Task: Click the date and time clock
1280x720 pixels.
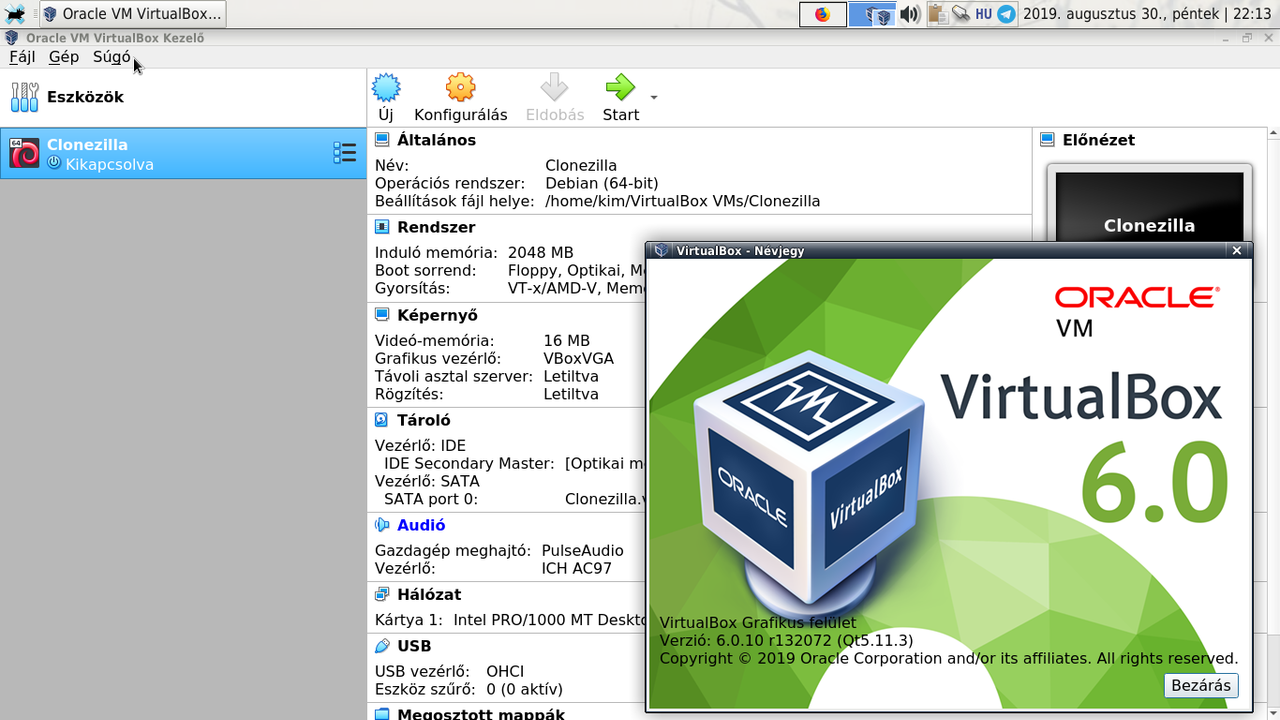Action: [1148, 14]
